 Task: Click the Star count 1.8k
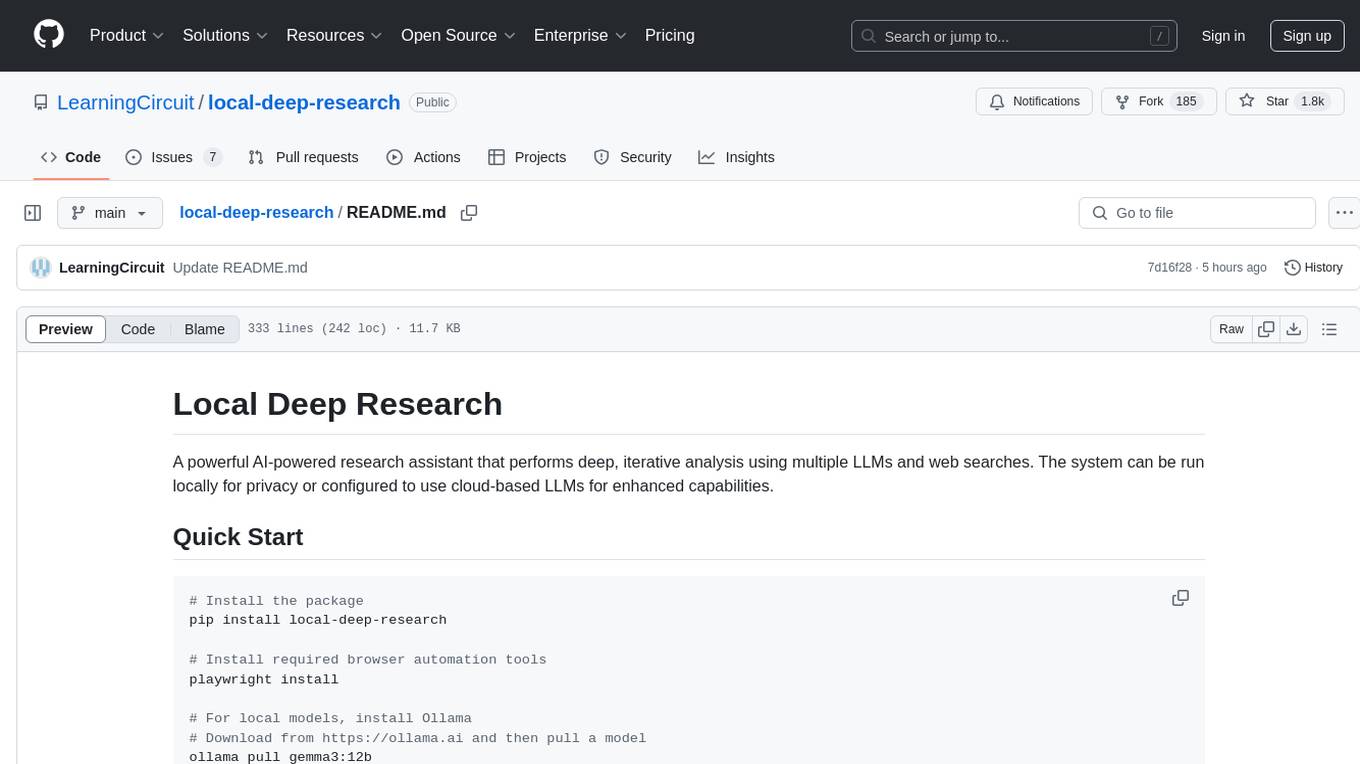(x=1311, y=102)
